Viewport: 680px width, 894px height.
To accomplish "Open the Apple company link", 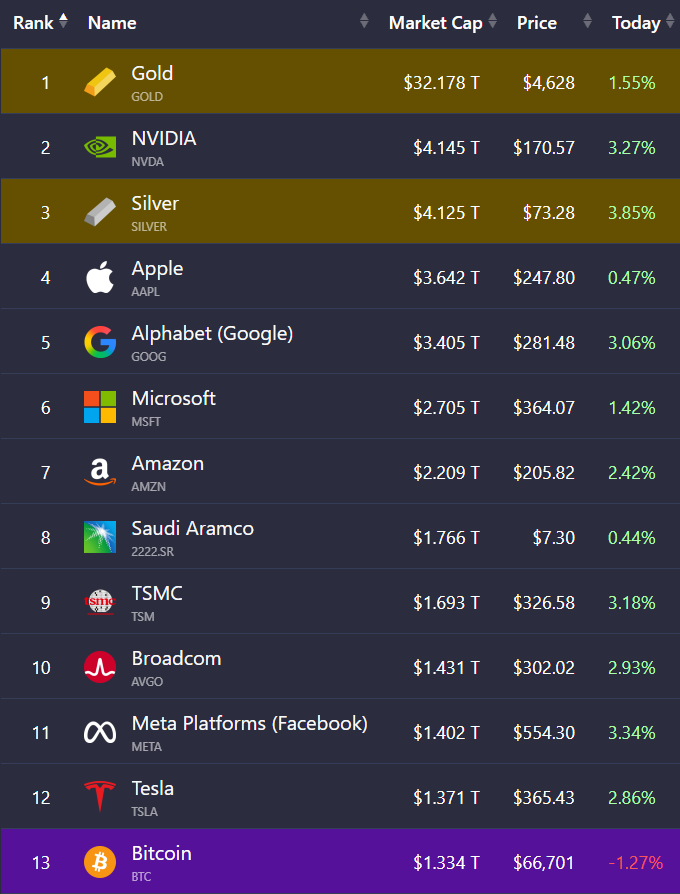I will click(157, 269).
